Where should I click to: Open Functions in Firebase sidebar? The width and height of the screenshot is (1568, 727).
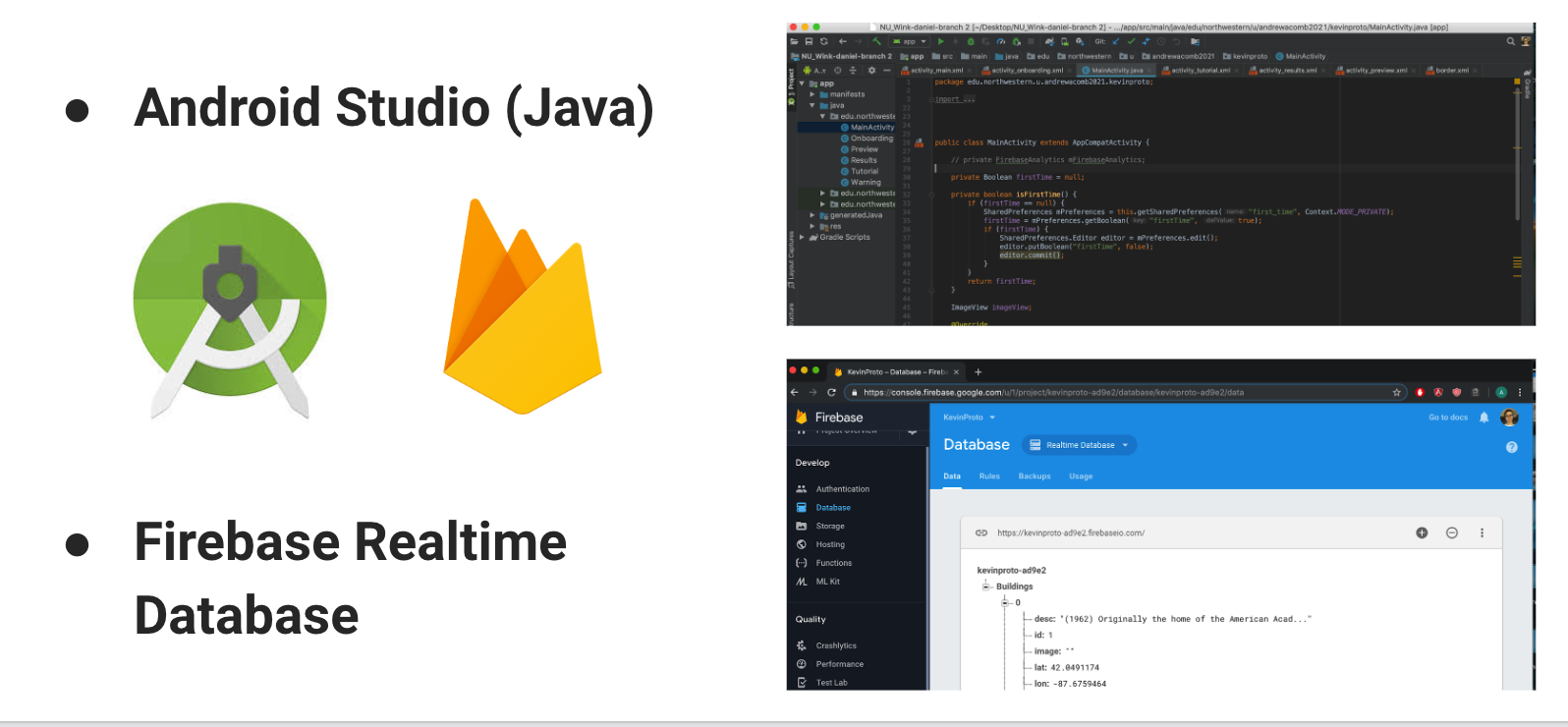833,563
